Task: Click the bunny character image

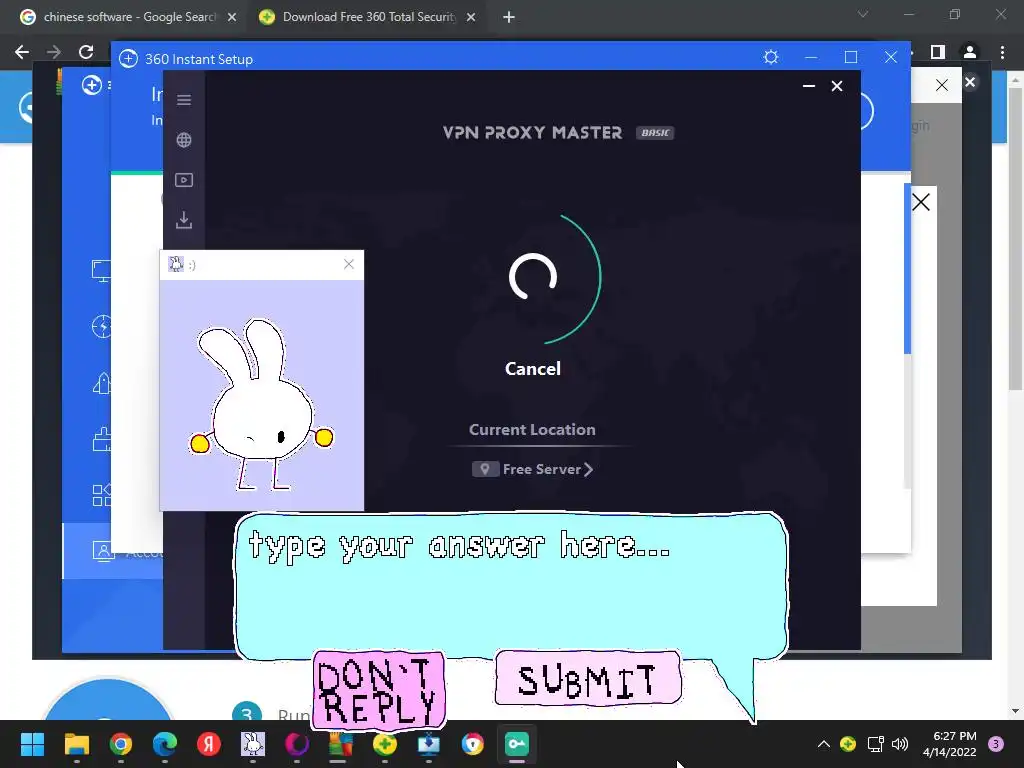Action: [261, 405]
